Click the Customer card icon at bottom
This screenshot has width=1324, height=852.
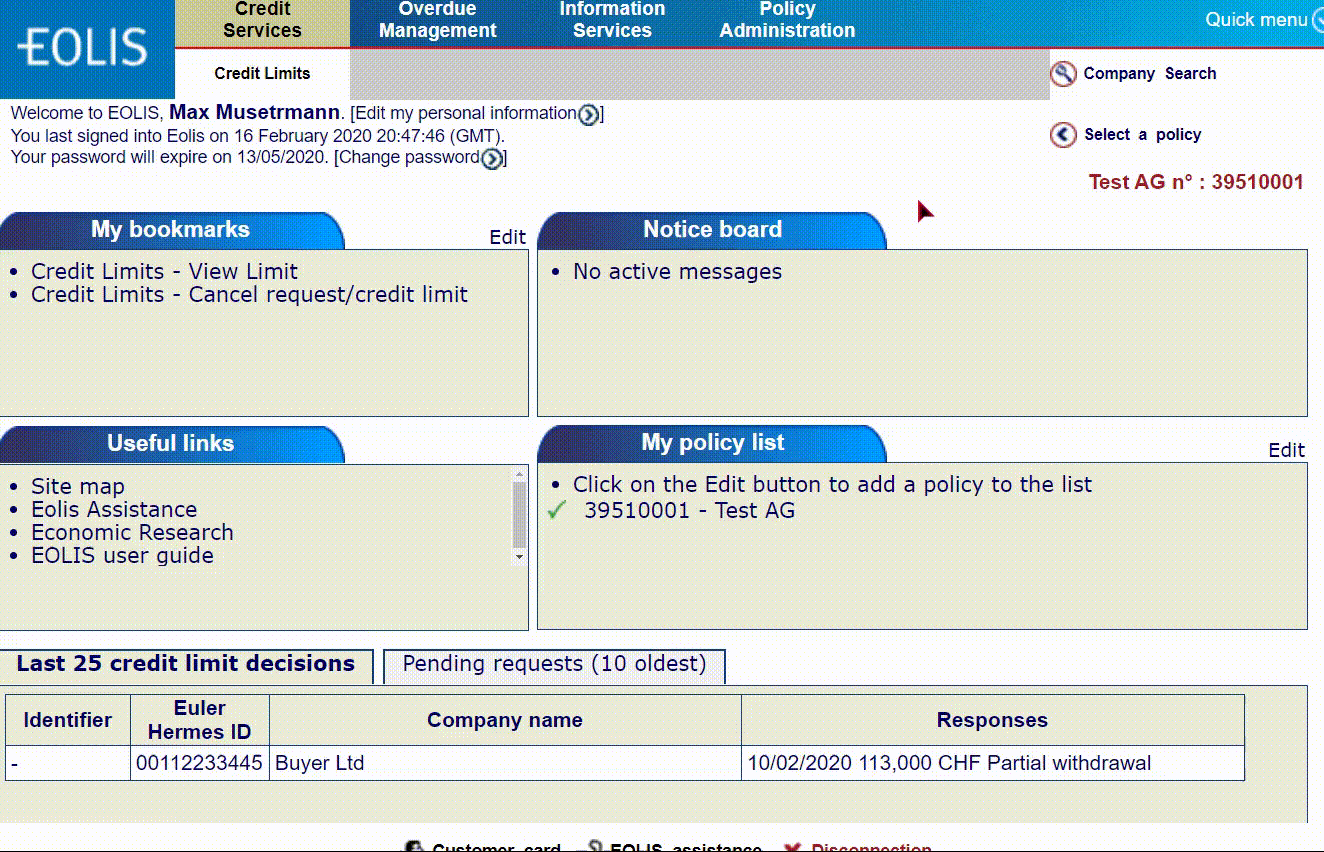(x=414, y=847)
